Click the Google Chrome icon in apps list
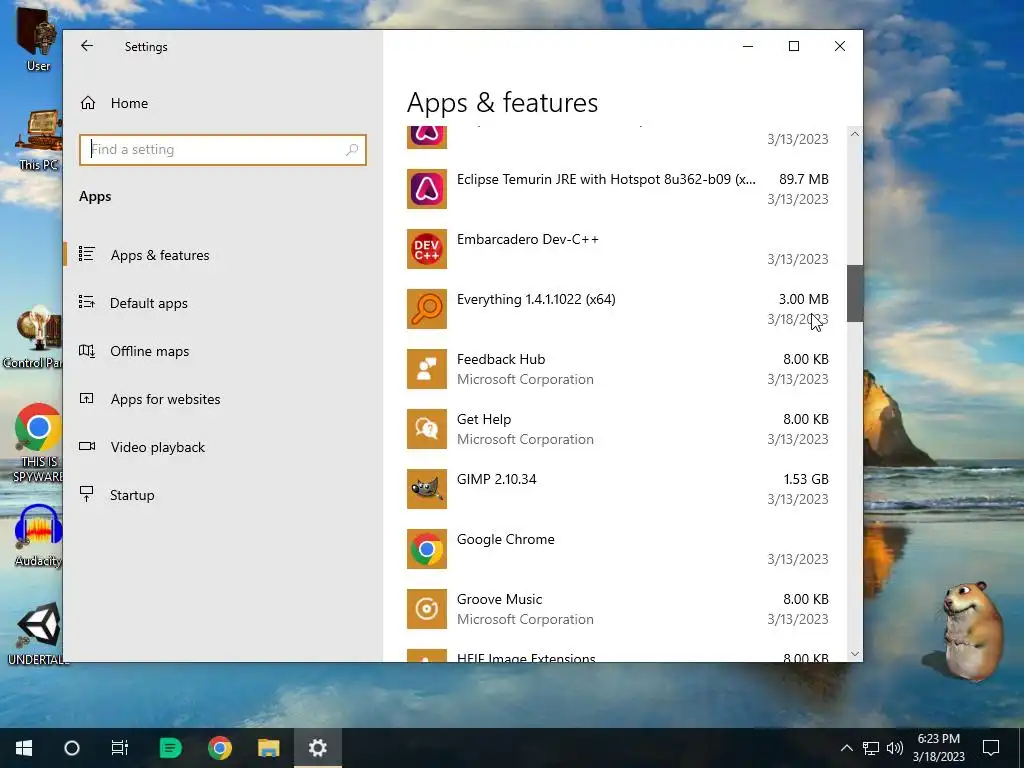Screen dimensions: 1024x768 click(x=426, y=549)
